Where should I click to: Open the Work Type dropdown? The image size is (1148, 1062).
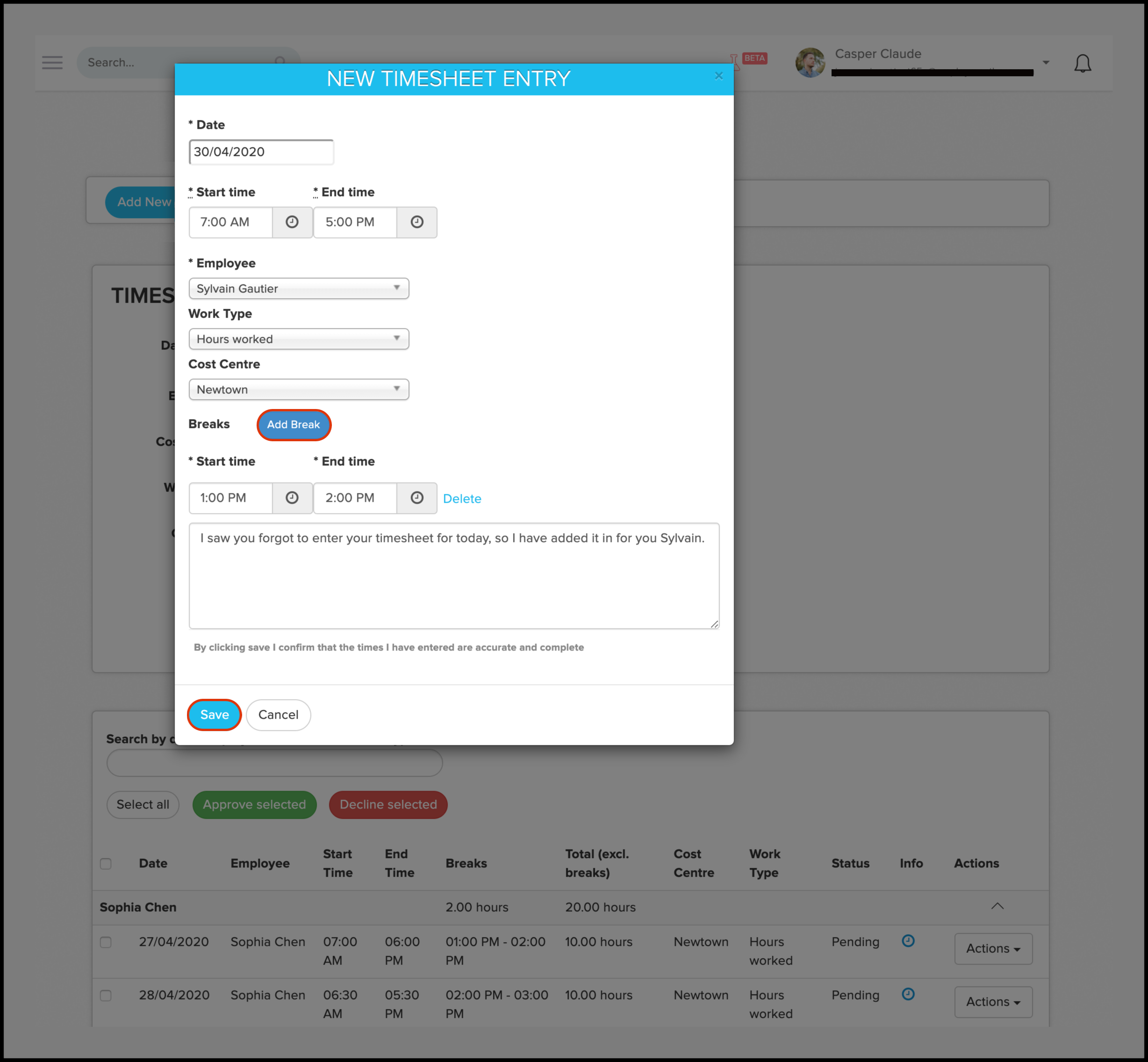tap(298, 339)
